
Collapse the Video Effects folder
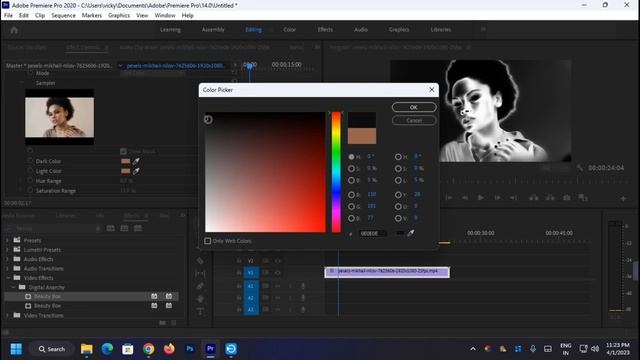7,278
